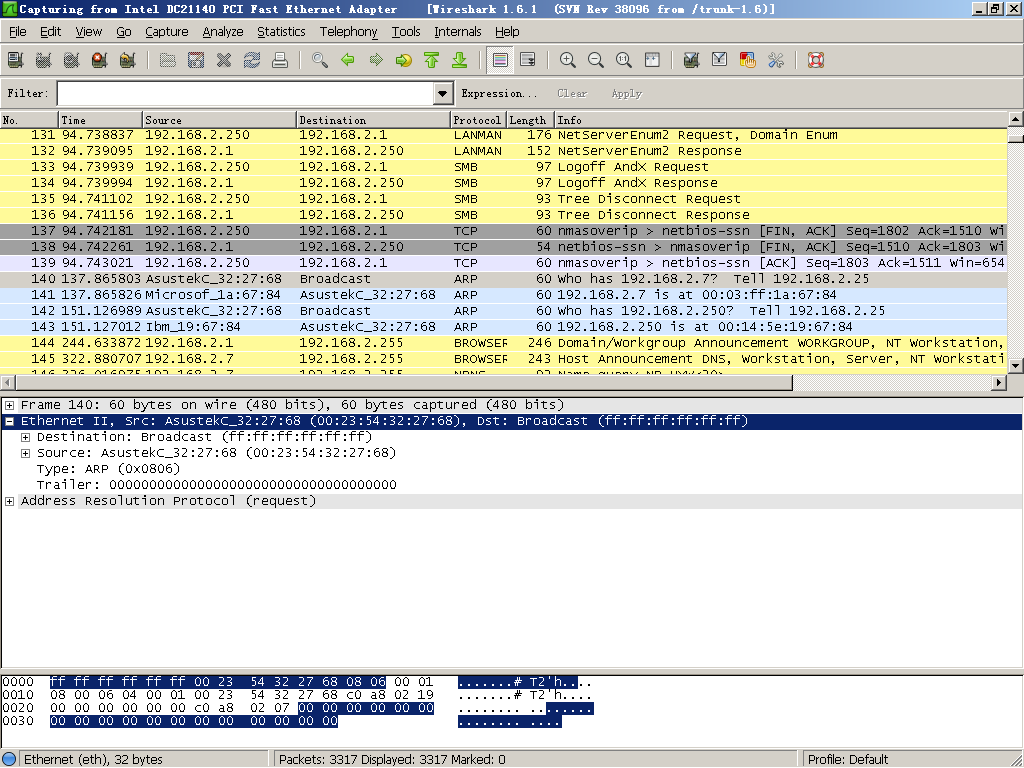
Task: Open the Statistics menu
Action: (281, 31)
